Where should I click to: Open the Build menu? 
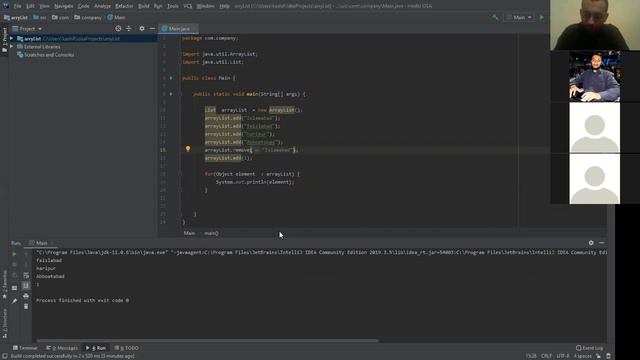coord(144,6)
